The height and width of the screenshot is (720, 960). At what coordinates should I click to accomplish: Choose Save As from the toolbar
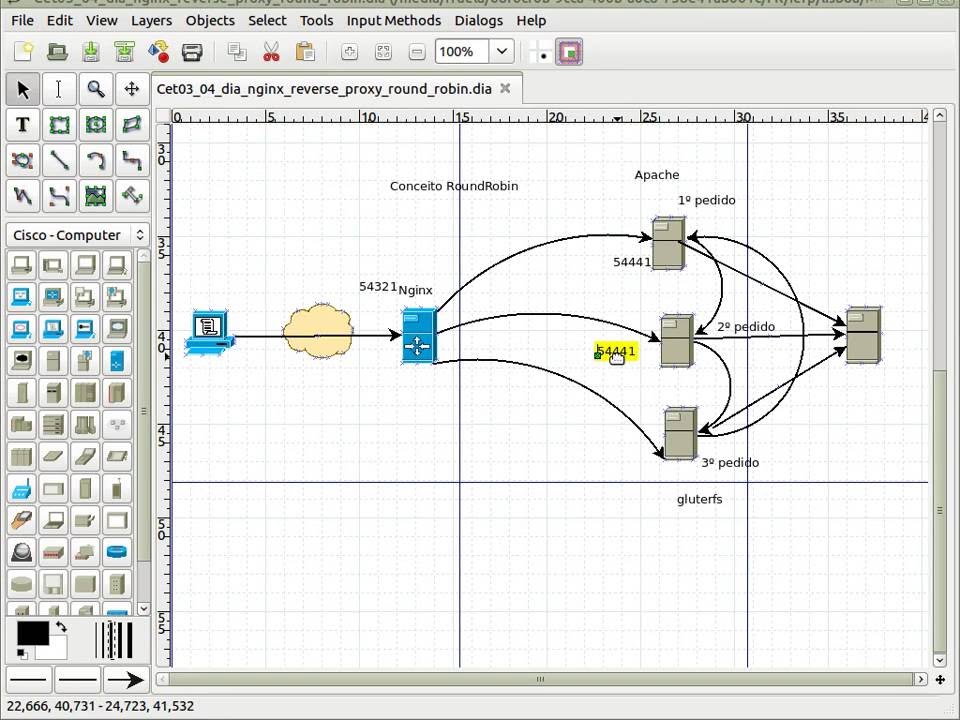(x=125, y=51)
